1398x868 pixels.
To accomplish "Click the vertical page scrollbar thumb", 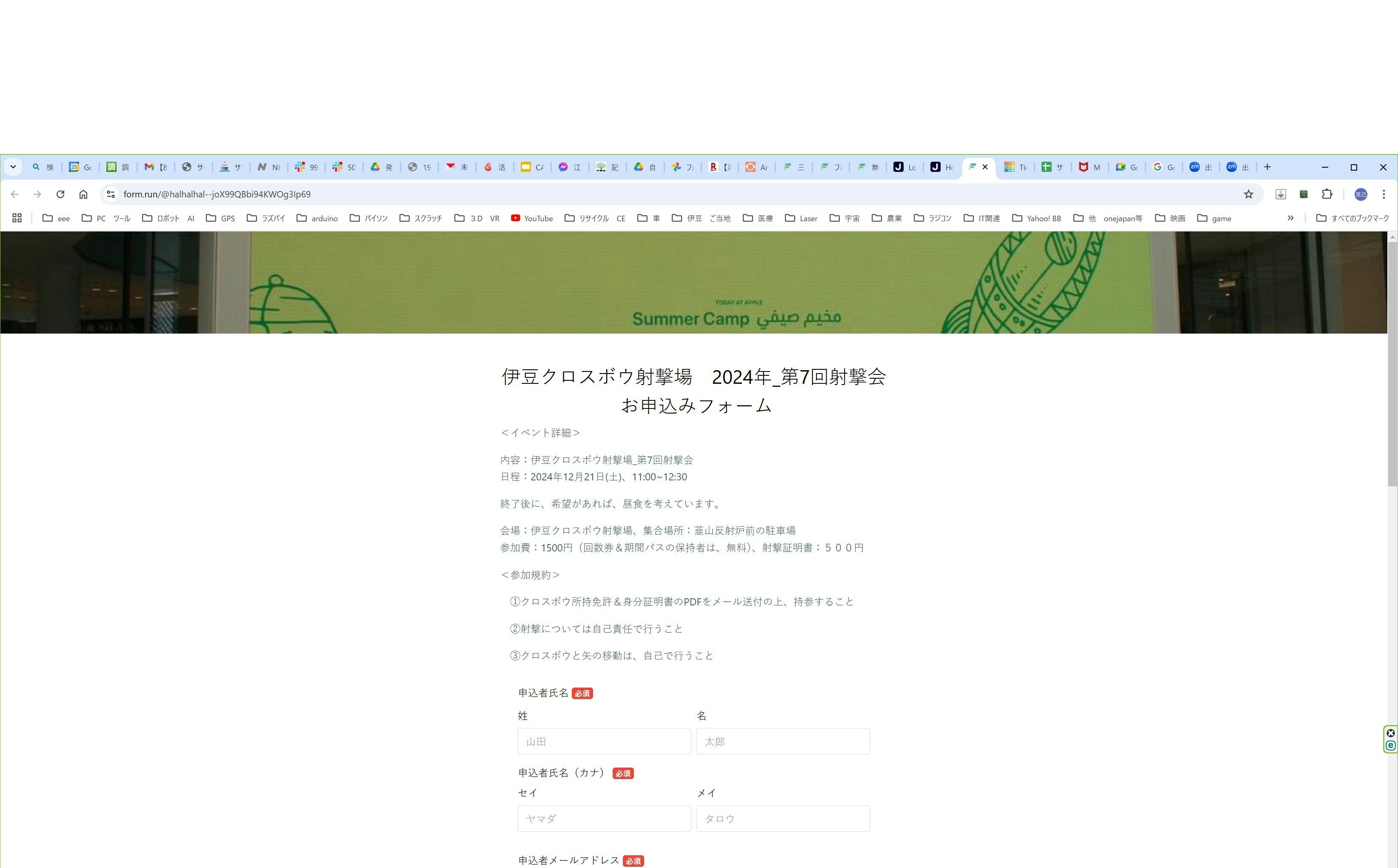I will point(1392,364).
